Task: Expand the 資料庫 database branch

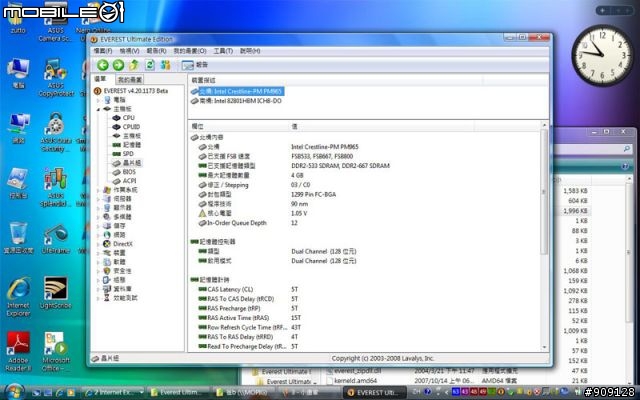Action: tap(98, 289)
